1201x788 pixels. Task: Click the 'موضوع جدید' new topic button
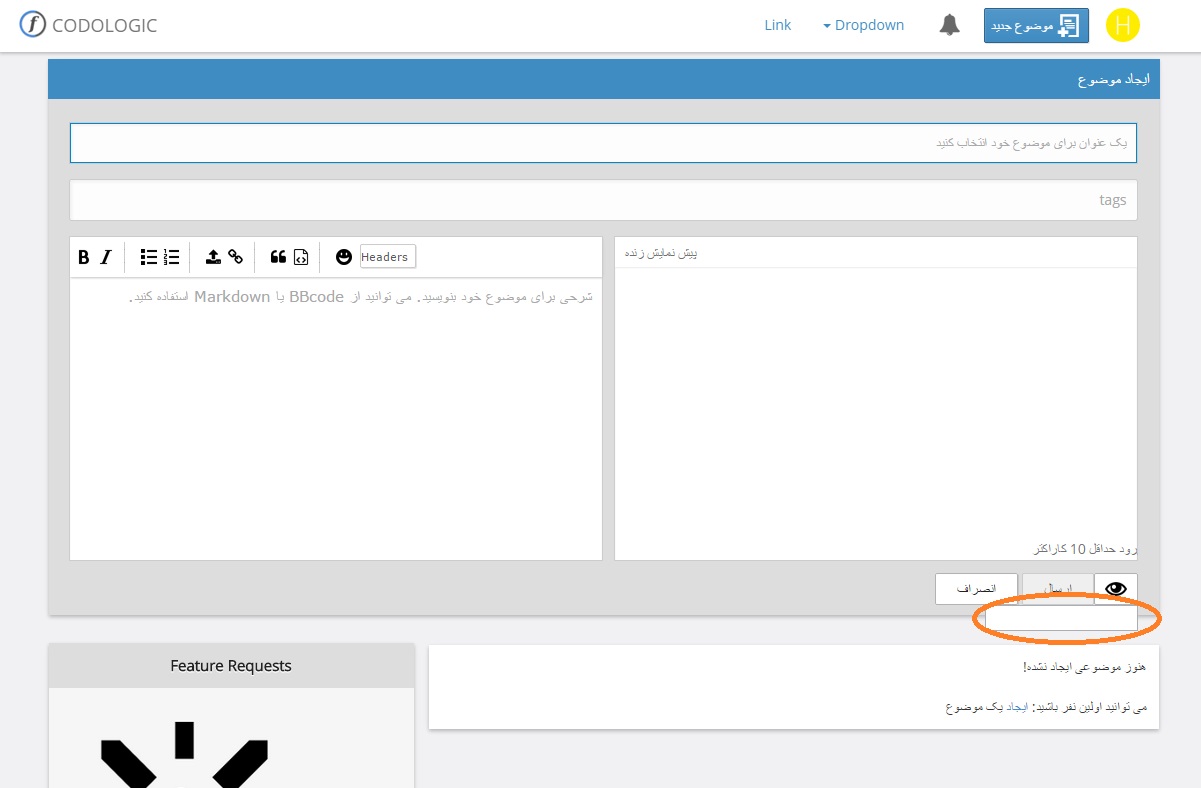point(1036,26)
